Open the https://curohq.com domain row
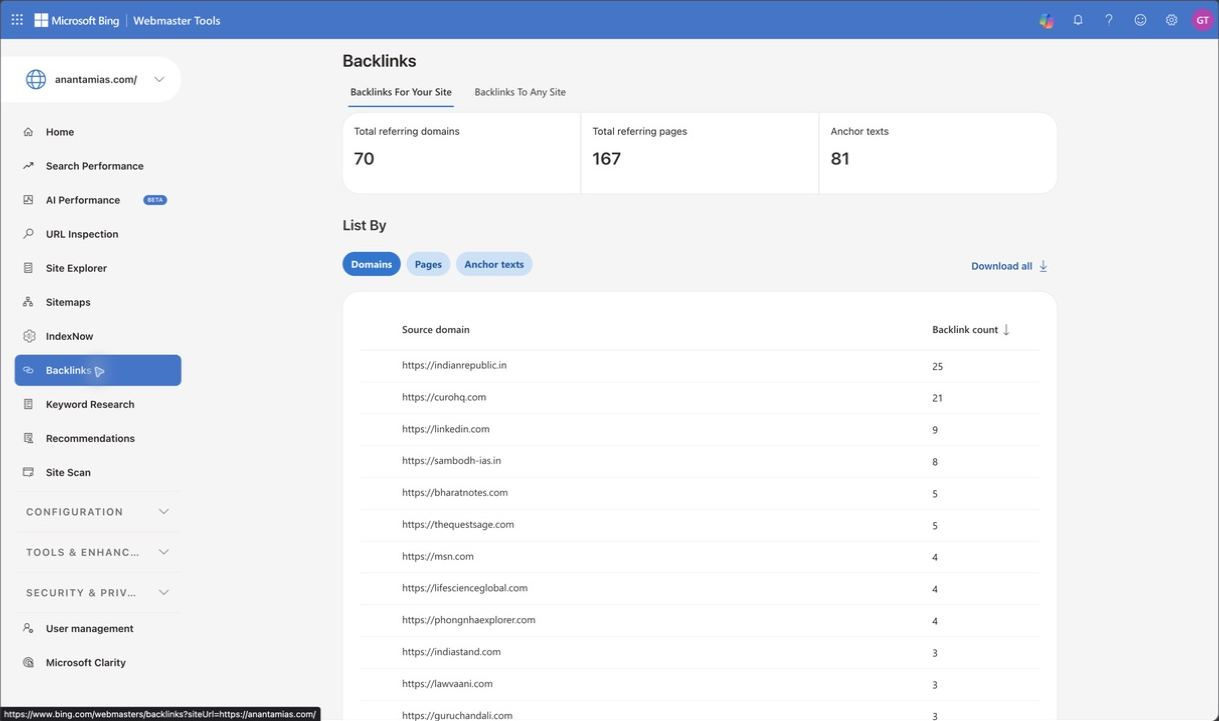Screen dimensions: 1219x721 [x=700, y=398]
